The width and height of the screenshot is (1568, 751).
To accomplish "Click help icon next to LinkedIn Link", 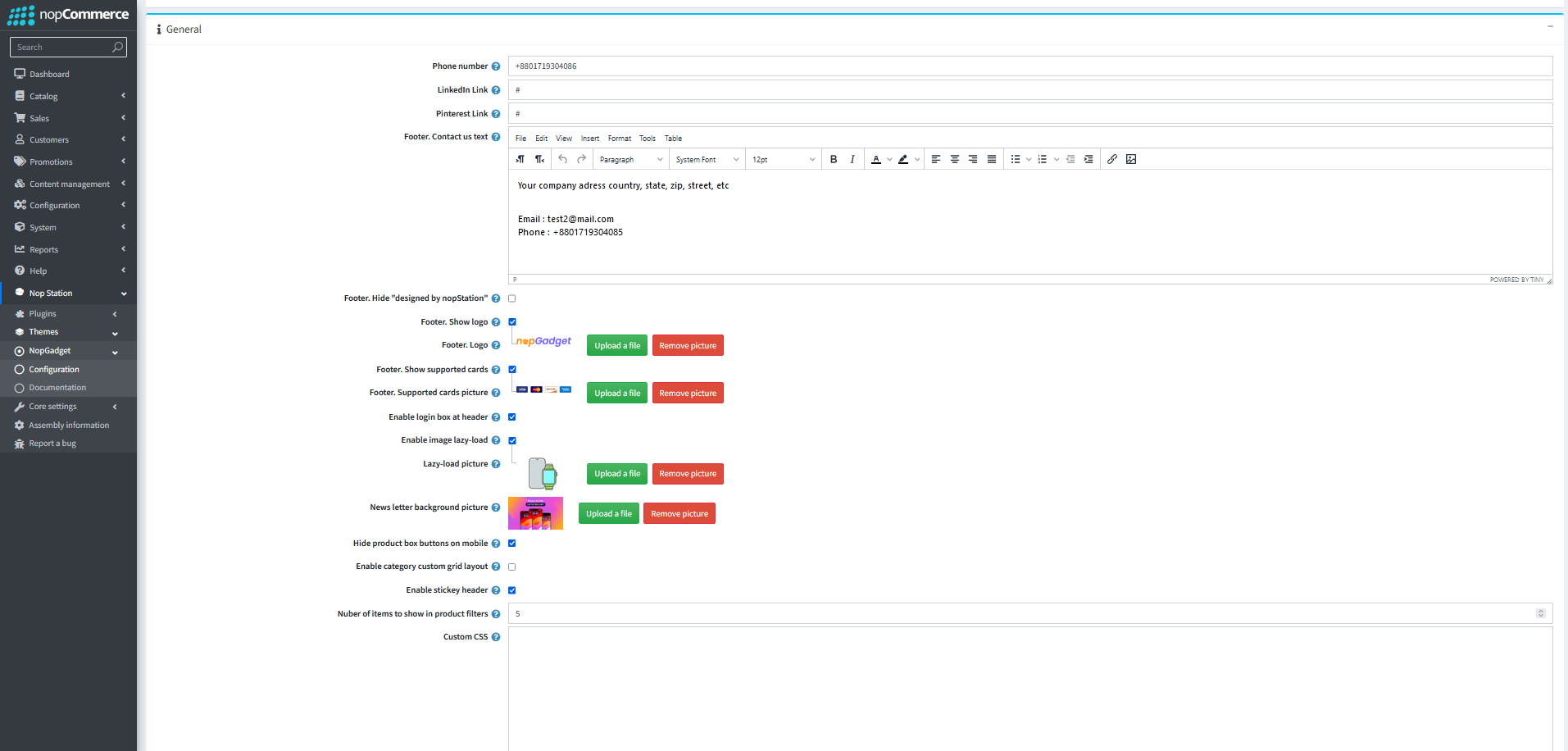I will coord(496,90).
